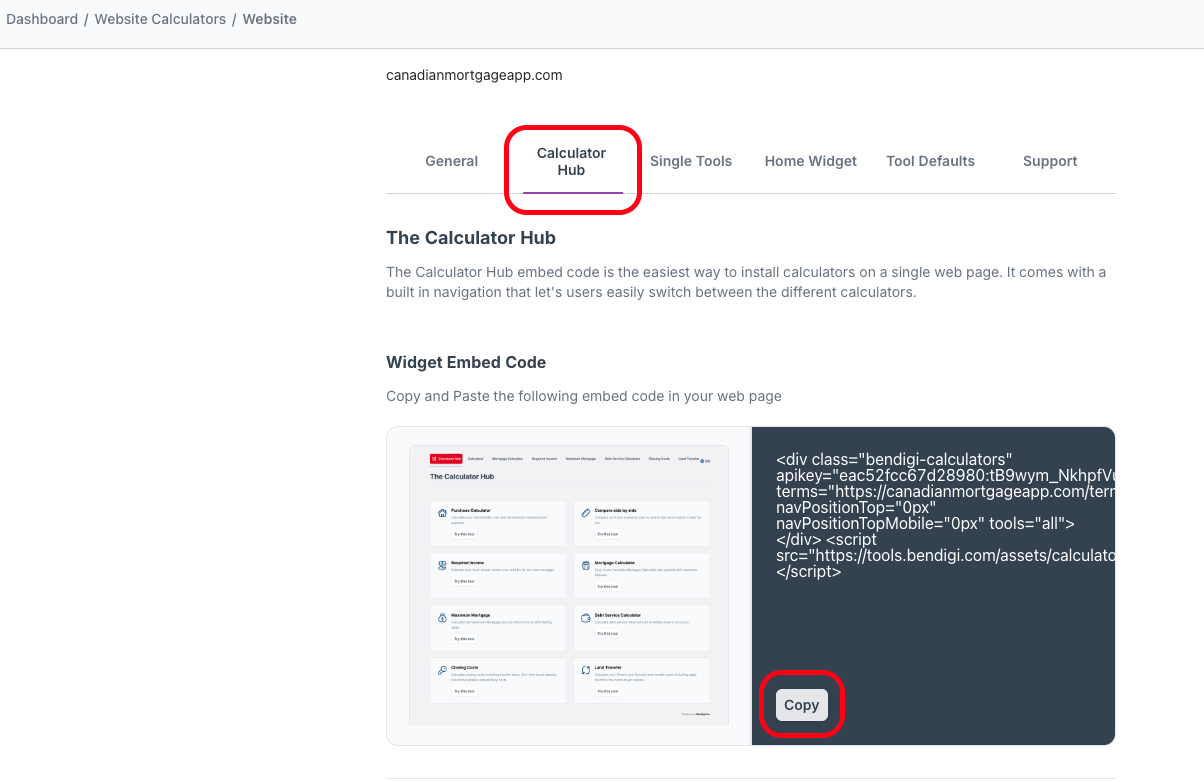Switch to the Single Tools tab
This screenshot has height=782, width=1204.
click(691, 161)
